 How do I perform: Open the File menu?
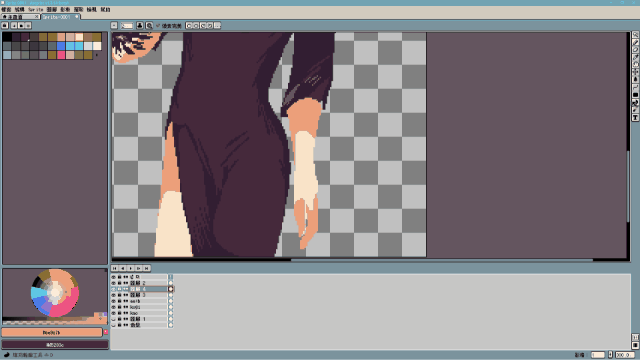point(6,9)
